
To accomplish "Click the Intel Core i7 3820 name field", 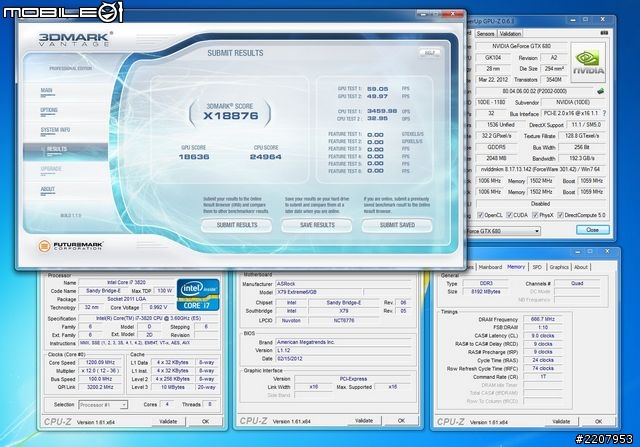I will point(126,282).
